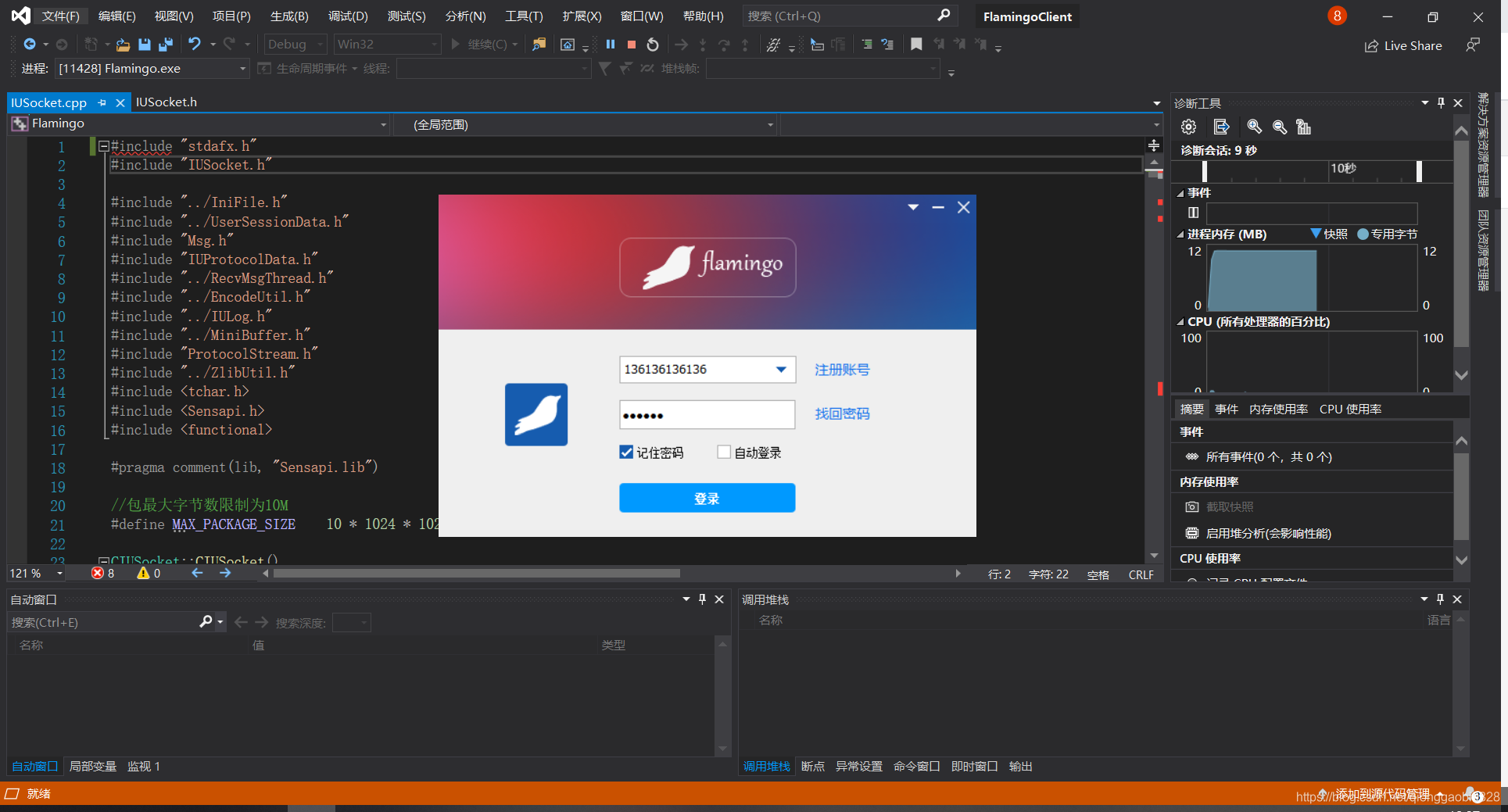Toggle the pause events button under 事件
This screenshot has height=812, width=1508.
[x=1193, y=213]
